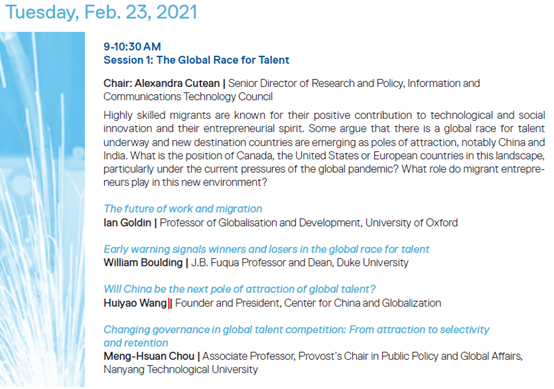Click the red text cursor after Huiyao Wang
The height and width of the screenshot is (389, 554).
tap(169, 303)
